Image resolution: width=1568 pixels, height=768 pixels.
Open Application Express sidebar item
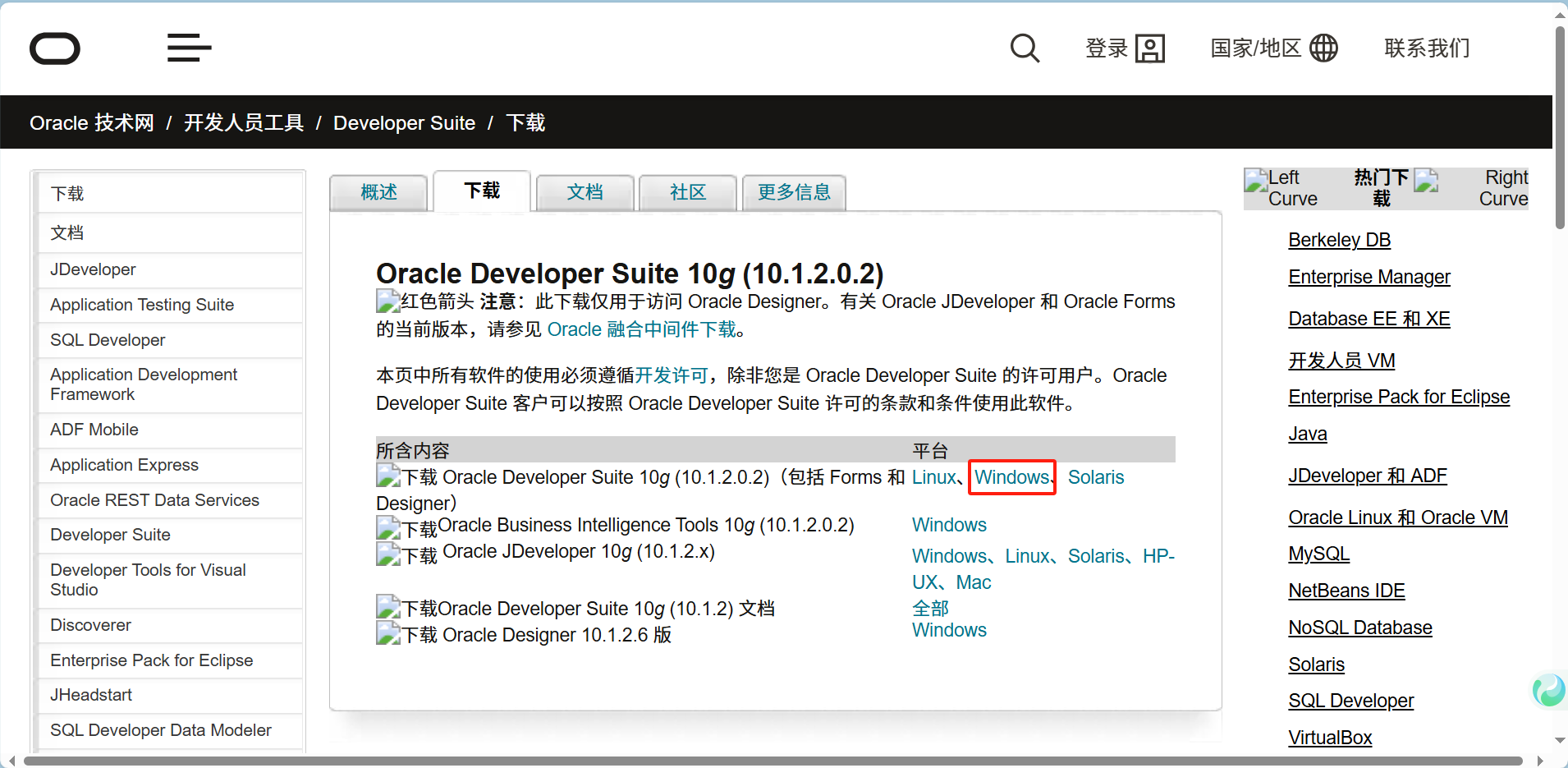(x=170, y=465)
